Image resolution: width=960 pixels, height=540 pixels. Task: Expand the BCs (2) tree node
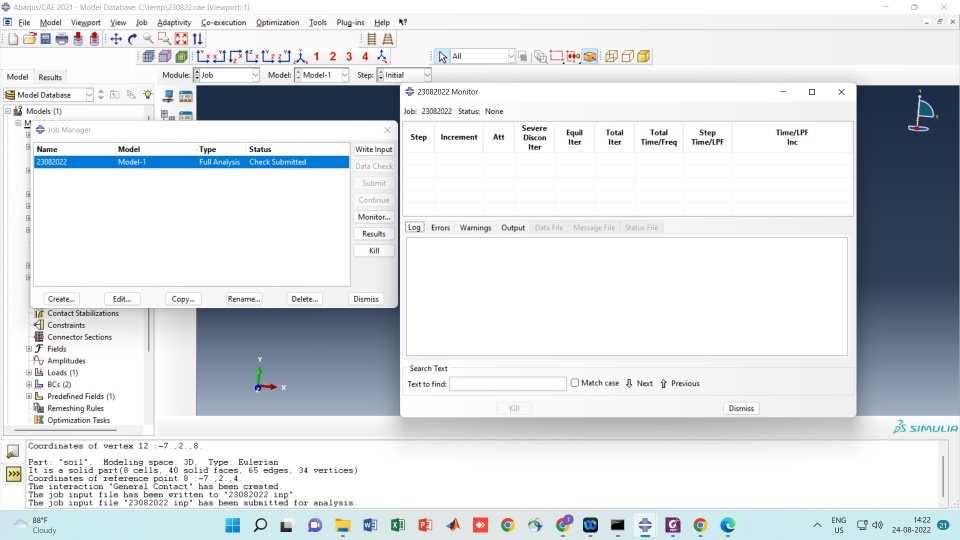pos(29,384)
